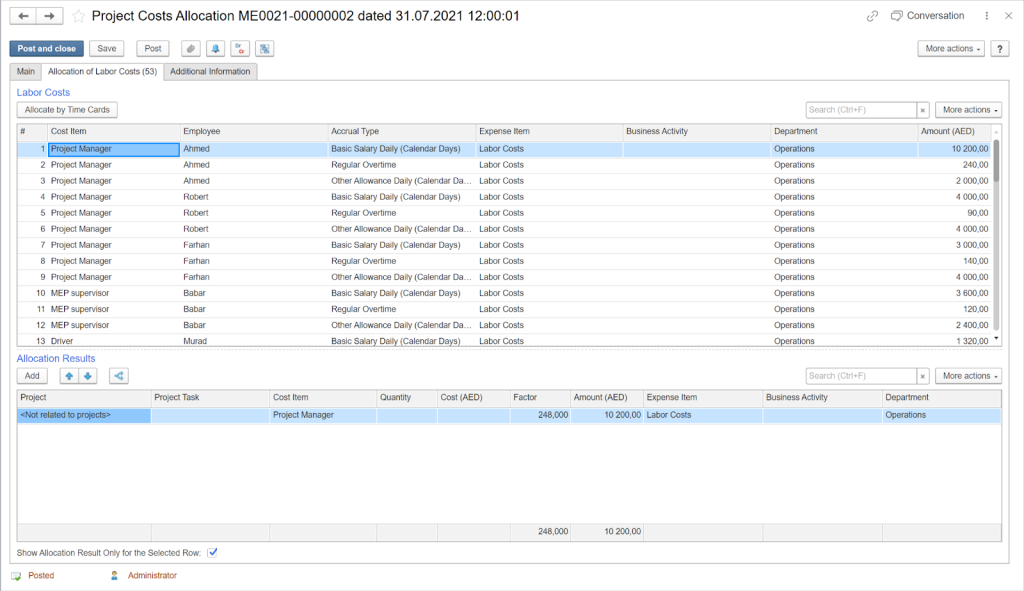This screenshot has width=1024, height=591.
Task: Expand Labor Costs More actions dropdown
Action: pos(968,110)
